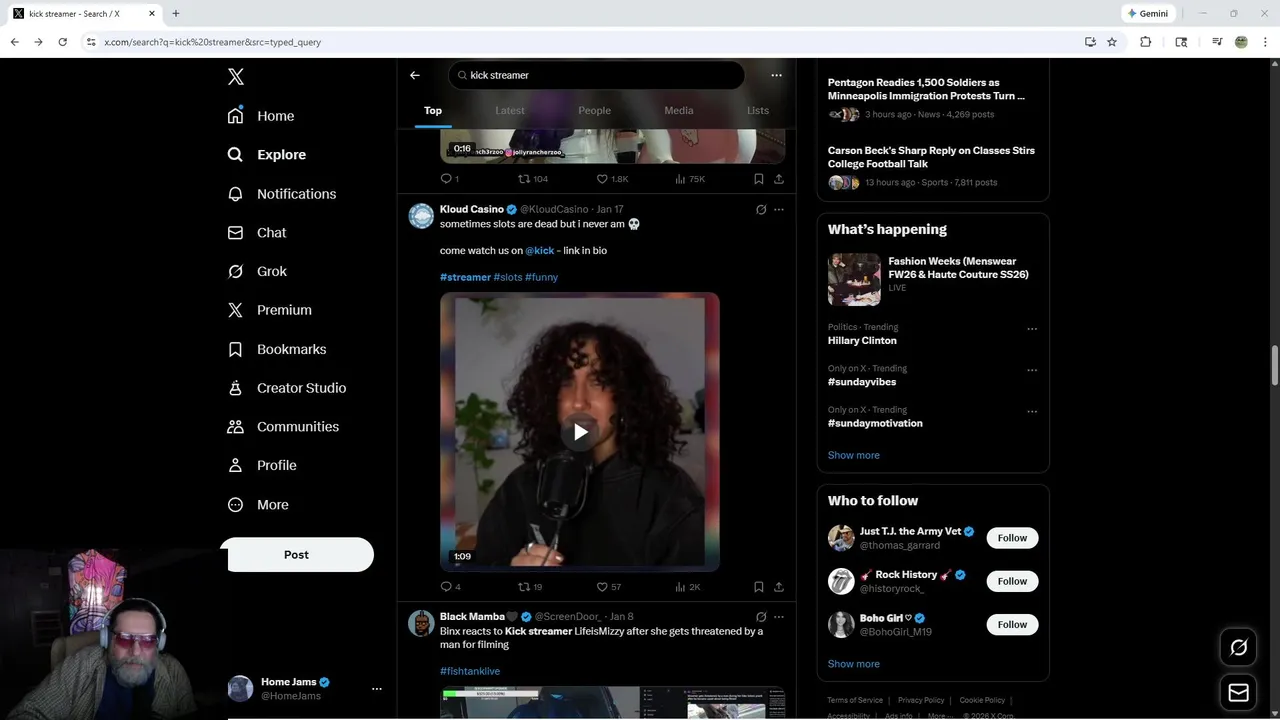Switch to People tab
The width and height of the screenshot is (1280, 720).
(x=594, y=110)
